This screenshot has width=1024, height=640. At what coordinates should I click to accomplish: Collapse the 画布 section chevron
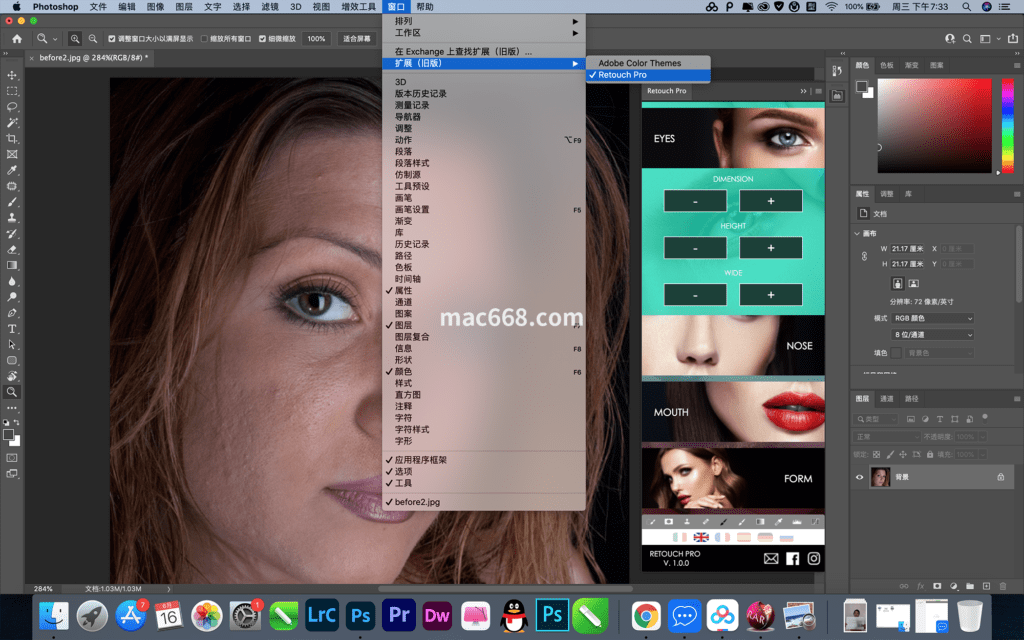pyautogui.click(x=857, y=233)
